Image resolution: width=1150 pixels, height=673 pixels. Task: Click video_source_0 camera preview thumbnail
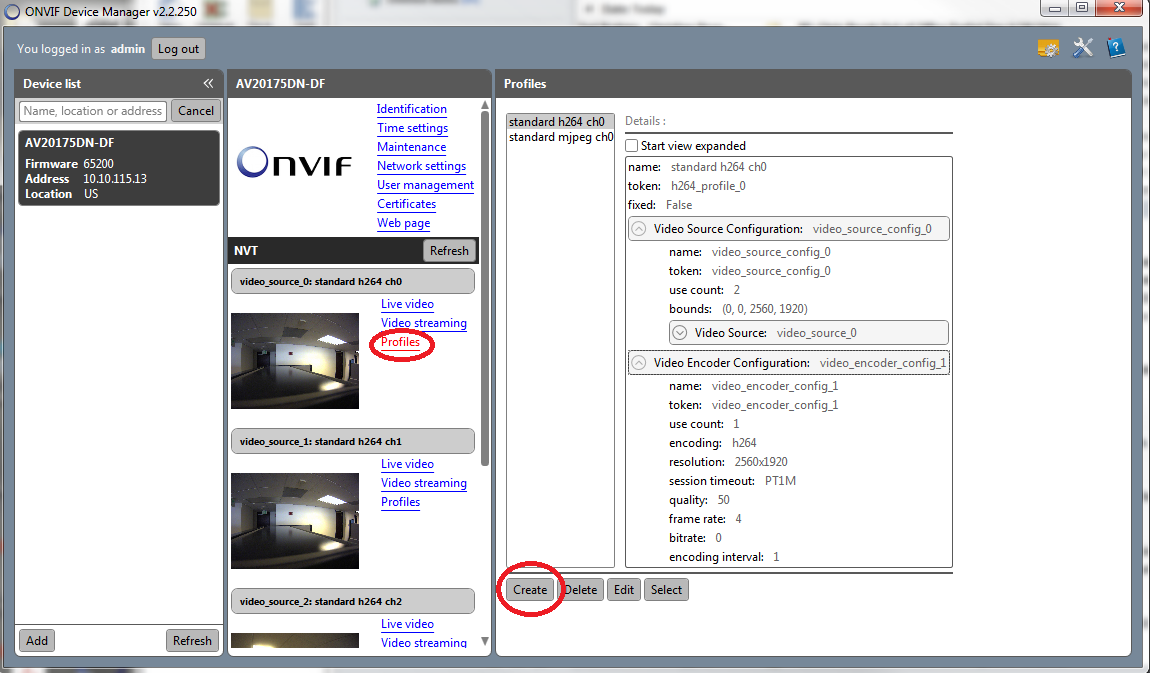[x=295, y=361]
